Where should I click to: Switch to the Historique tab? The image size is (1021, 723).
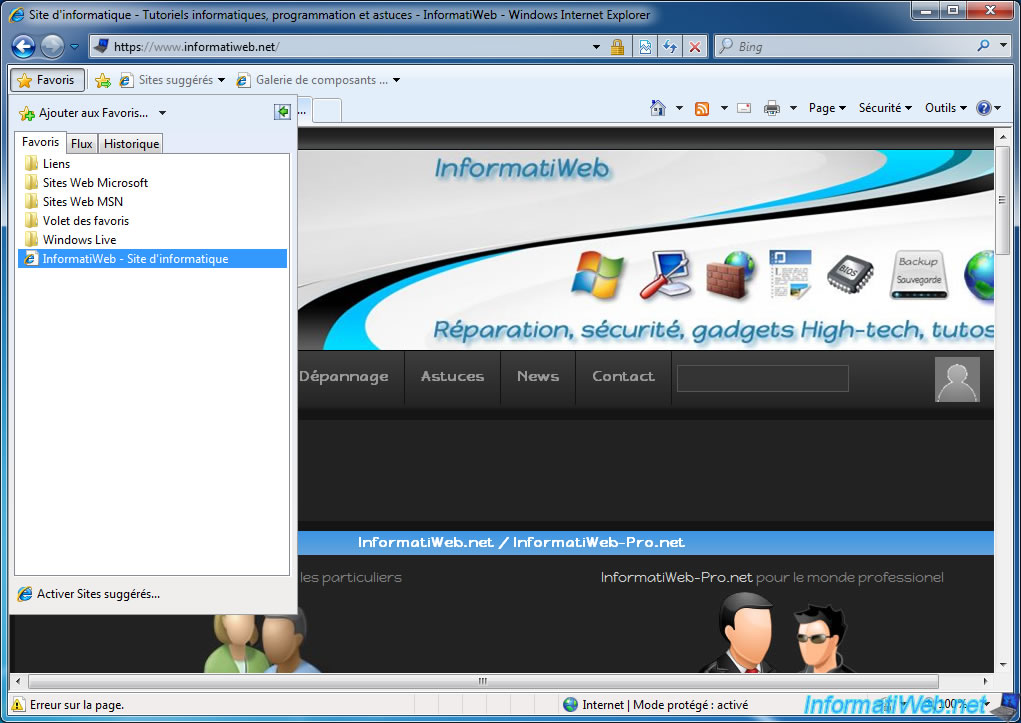pyautogui.click(x=131, y=143)
